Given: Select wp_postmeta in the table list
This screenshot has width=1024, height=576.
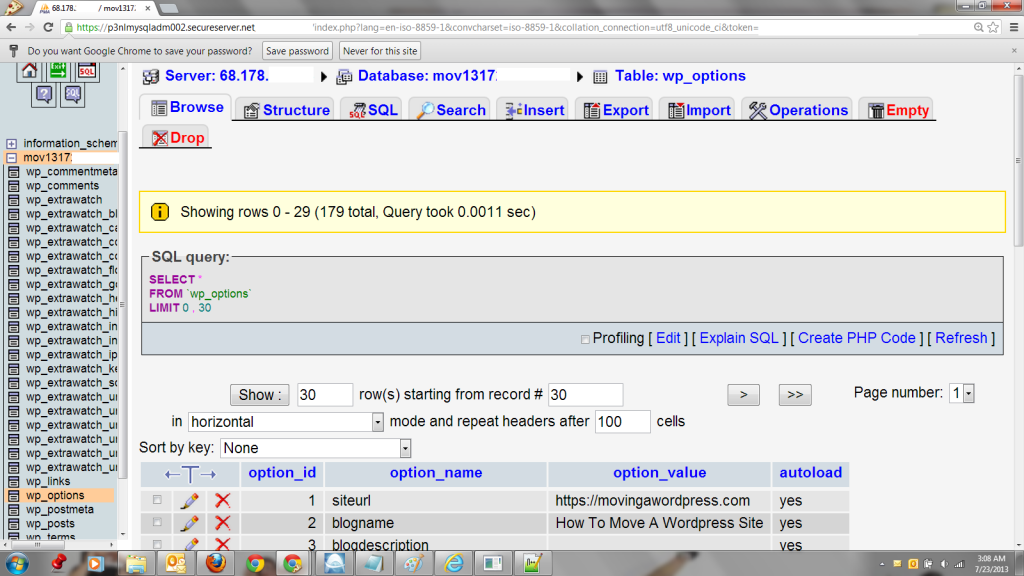Looking at the screenshot, I should 59,509.
